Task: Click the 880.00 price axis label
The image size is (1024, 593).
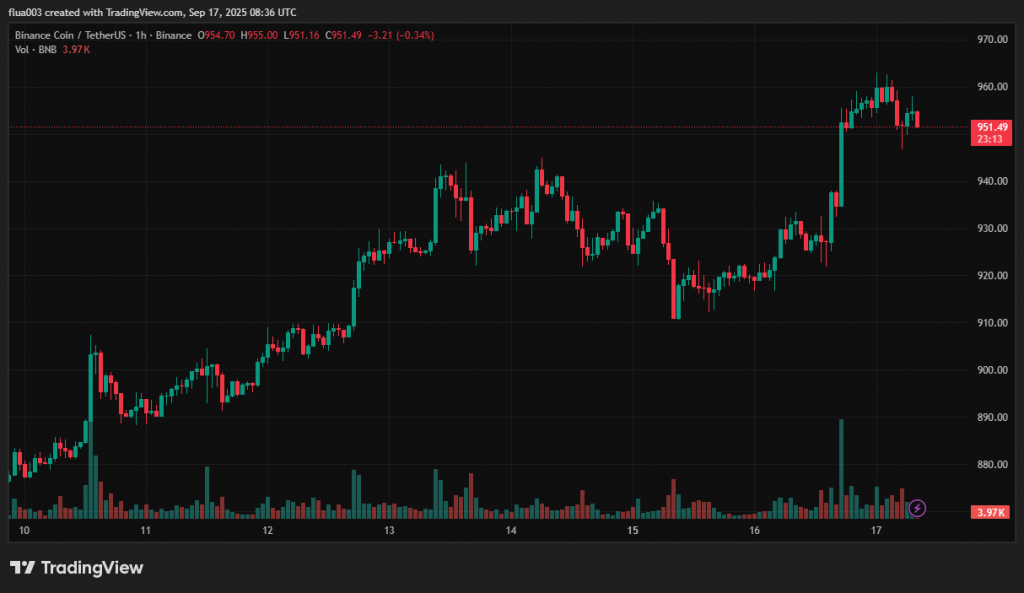Action: click(x=991, y=465)
